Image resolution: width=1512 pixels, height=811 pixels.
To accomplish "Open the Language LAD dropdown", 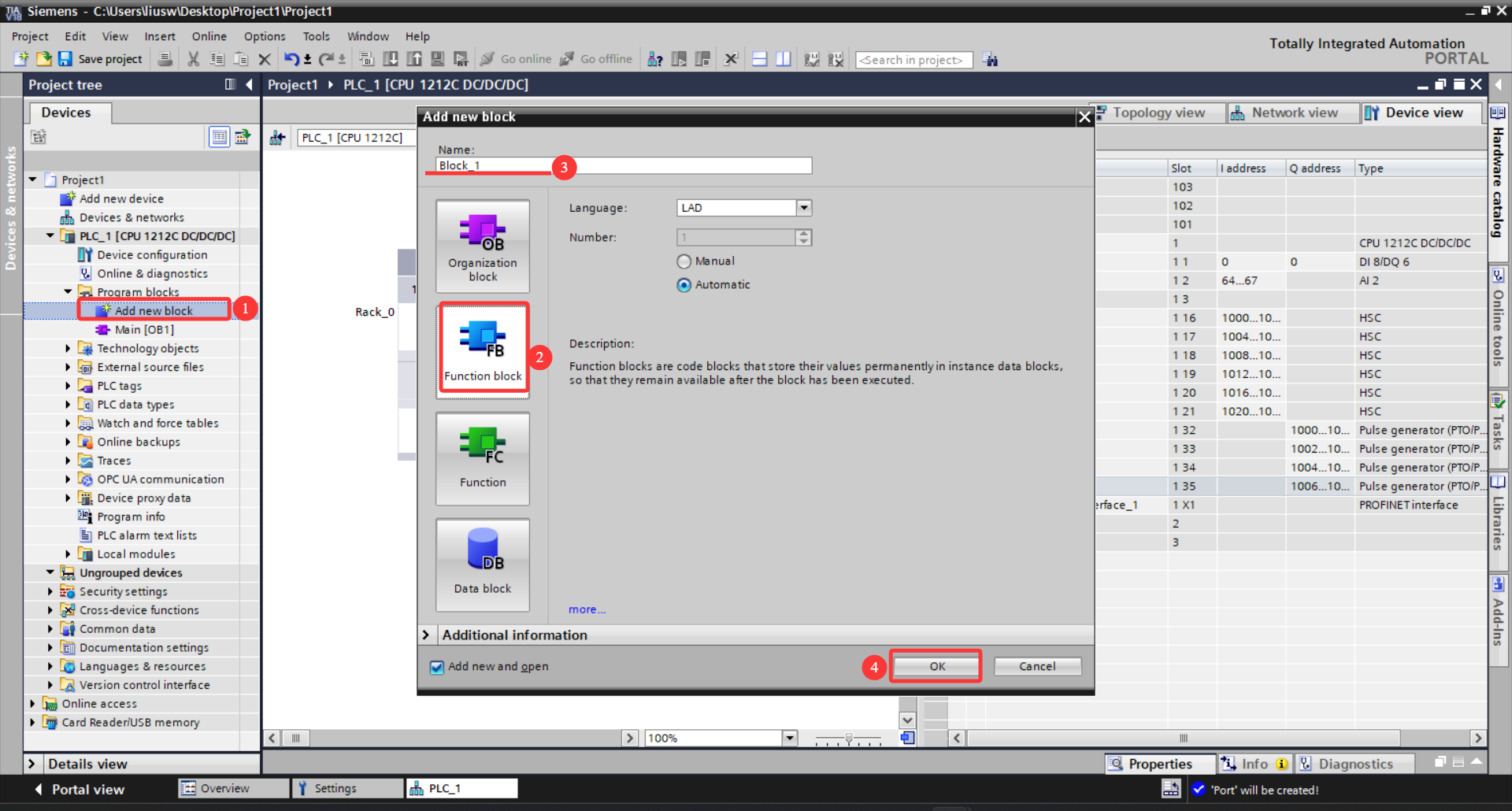I will point(803,208).
